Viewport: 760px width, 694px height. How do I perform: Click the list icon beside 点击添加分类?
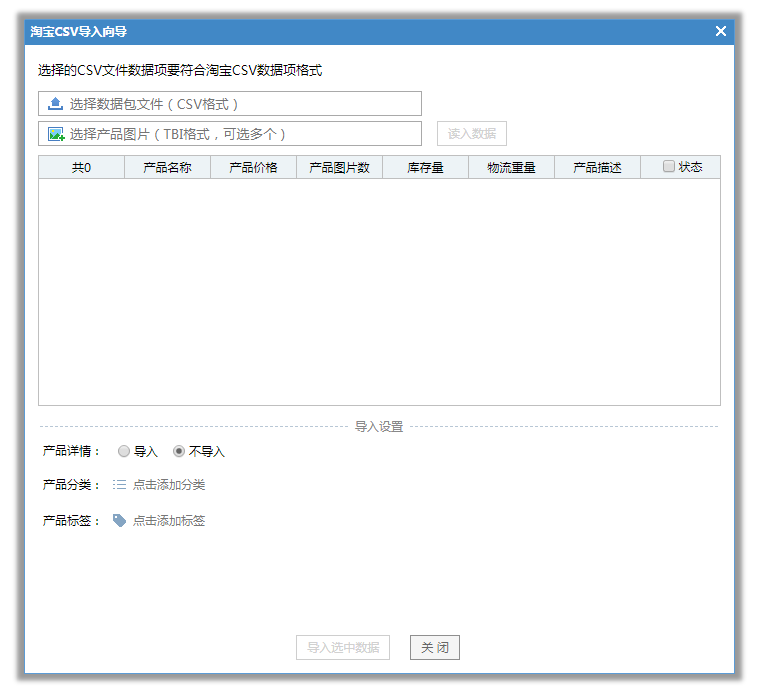(119, 485)
